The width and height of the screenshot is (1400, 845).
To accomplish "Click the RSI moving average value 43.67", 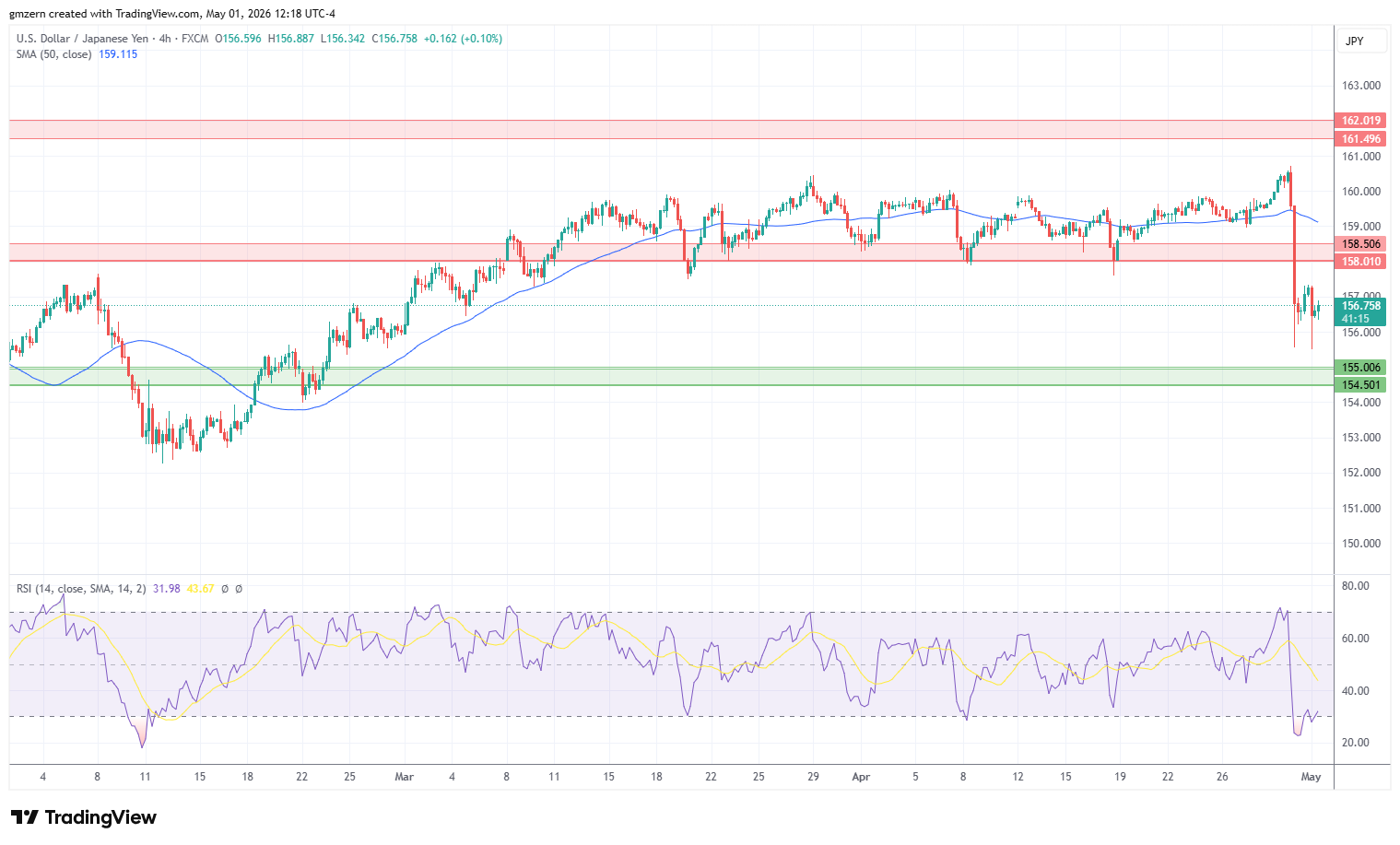I will 201,588.
